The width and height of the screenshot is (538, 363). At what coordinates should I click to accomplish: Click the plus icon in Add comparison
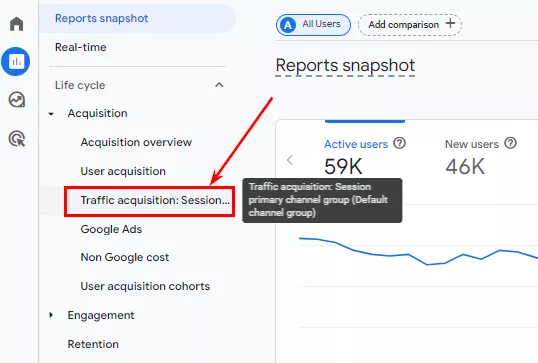(x=450, y=24)
